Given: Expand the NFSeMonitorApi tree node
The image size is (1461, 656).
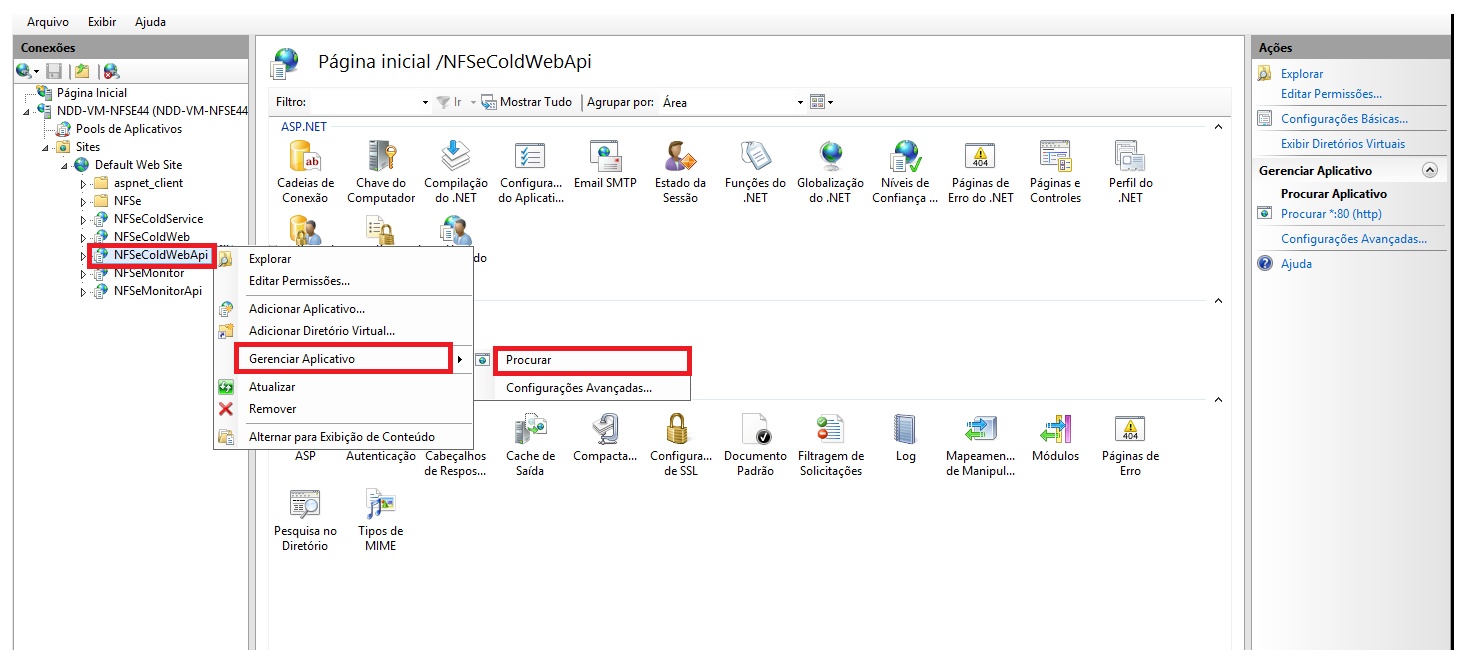Looking at the screenshot, I should point(84,291).
